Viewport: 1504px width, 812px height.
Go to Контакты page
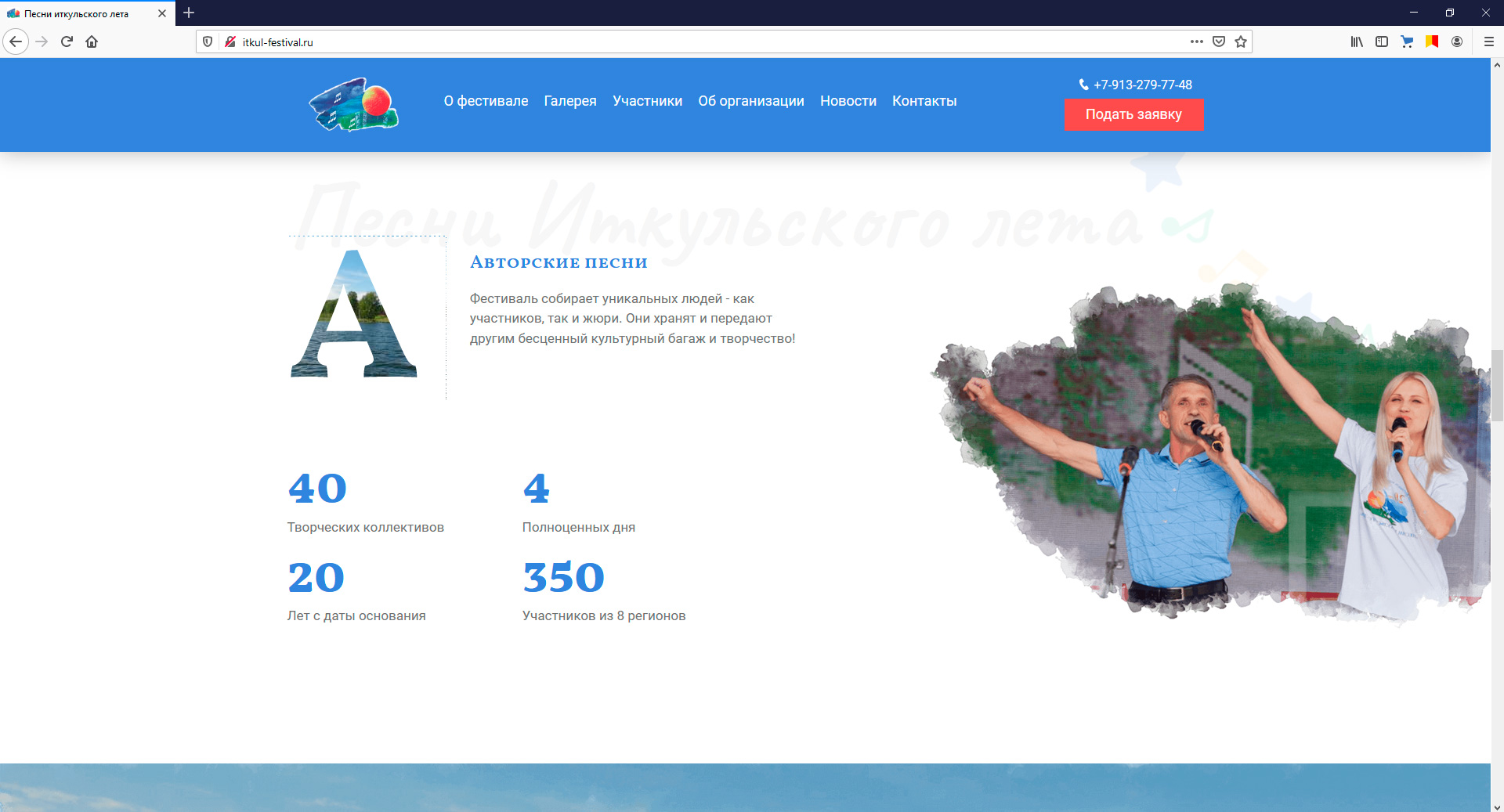point(924,101)
